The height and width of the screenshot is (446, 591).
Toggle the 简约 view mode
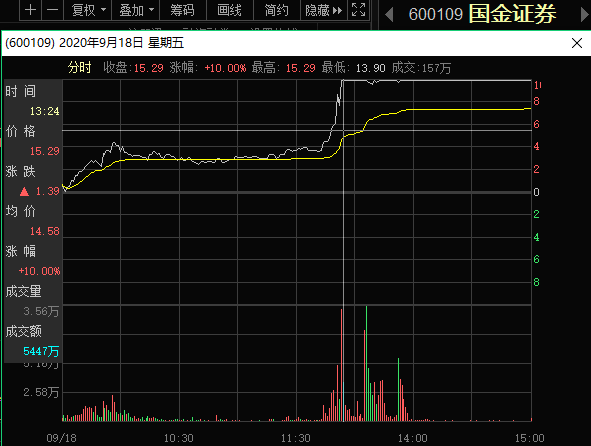[x=277, y=10]
